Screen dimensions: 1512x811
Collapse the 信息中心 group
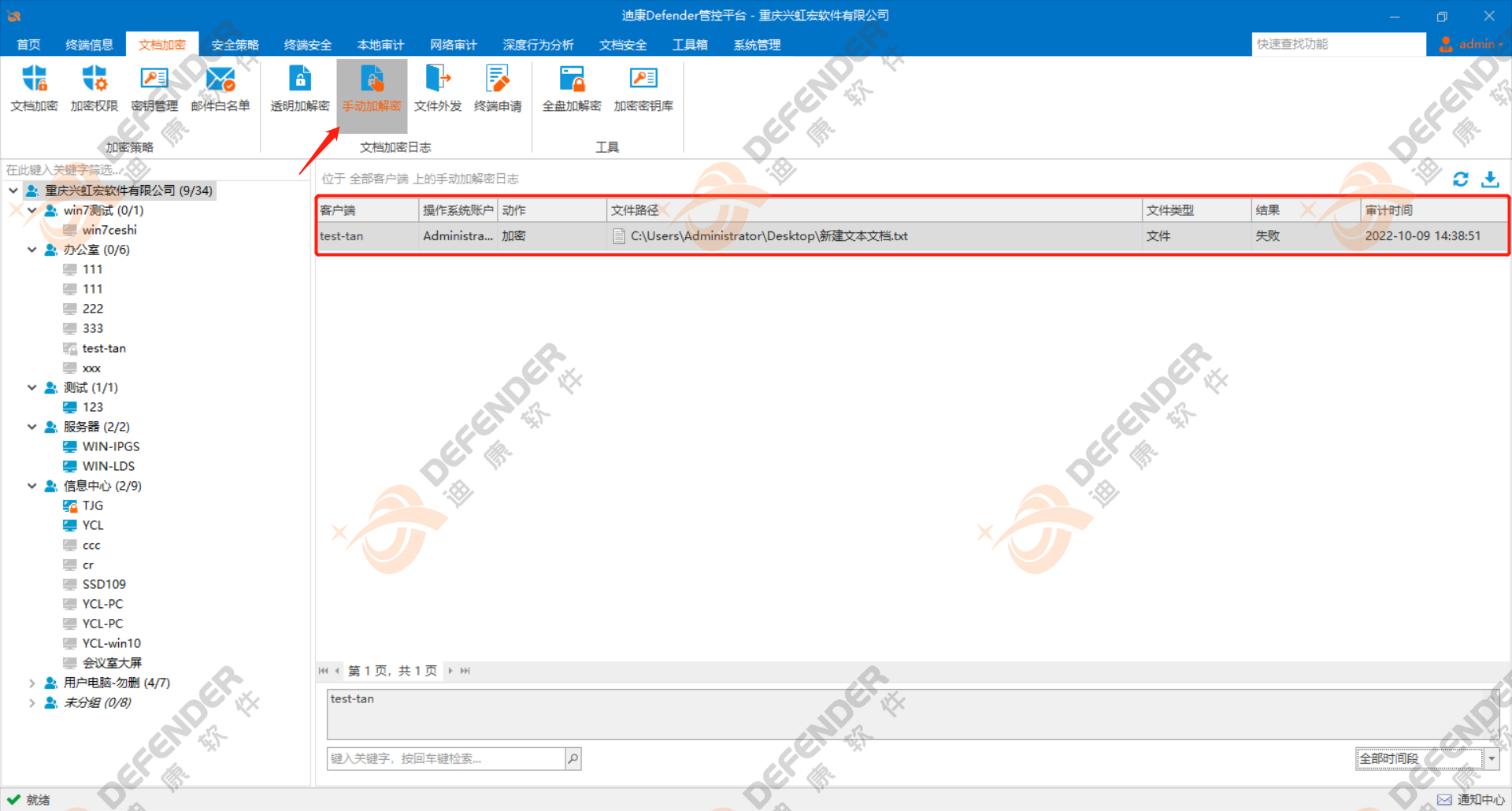tap(32, 486)
